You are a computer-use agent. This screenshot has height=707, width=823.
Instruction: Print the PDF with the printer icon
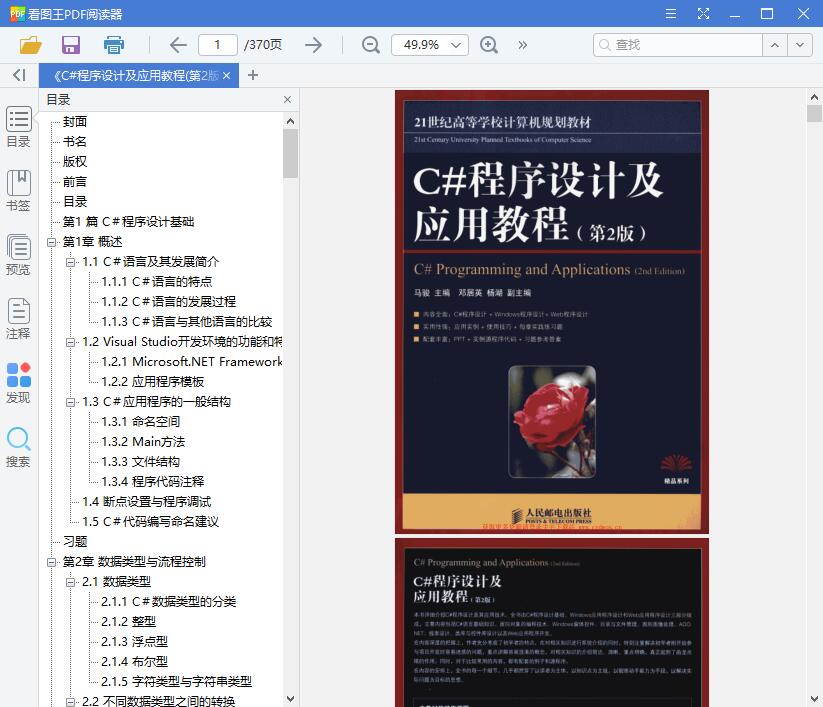pyautogui.click(x=114, y=45)
